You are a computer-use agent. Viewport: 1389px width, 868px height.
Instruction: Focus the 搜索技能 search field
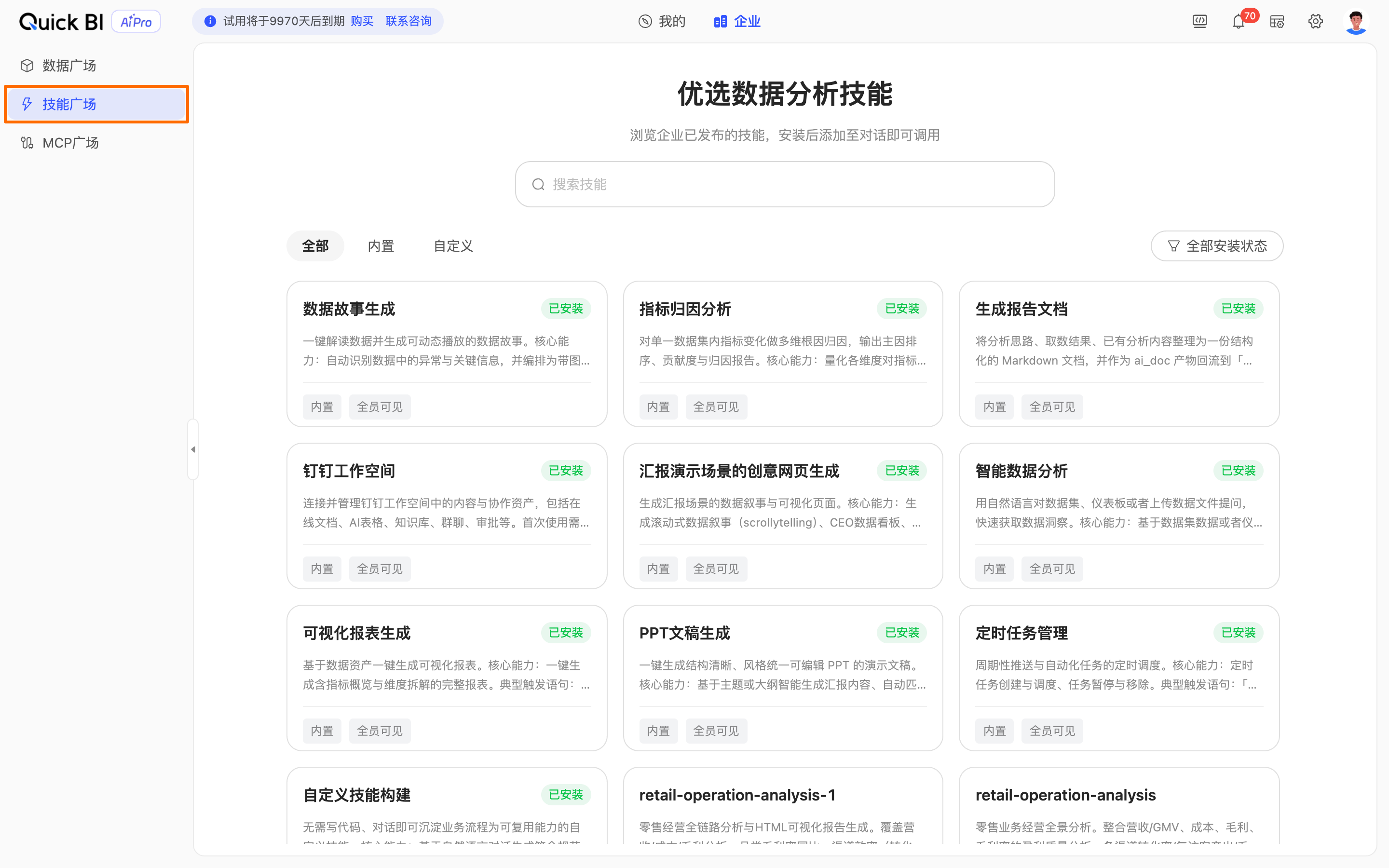tap(785, 184)
